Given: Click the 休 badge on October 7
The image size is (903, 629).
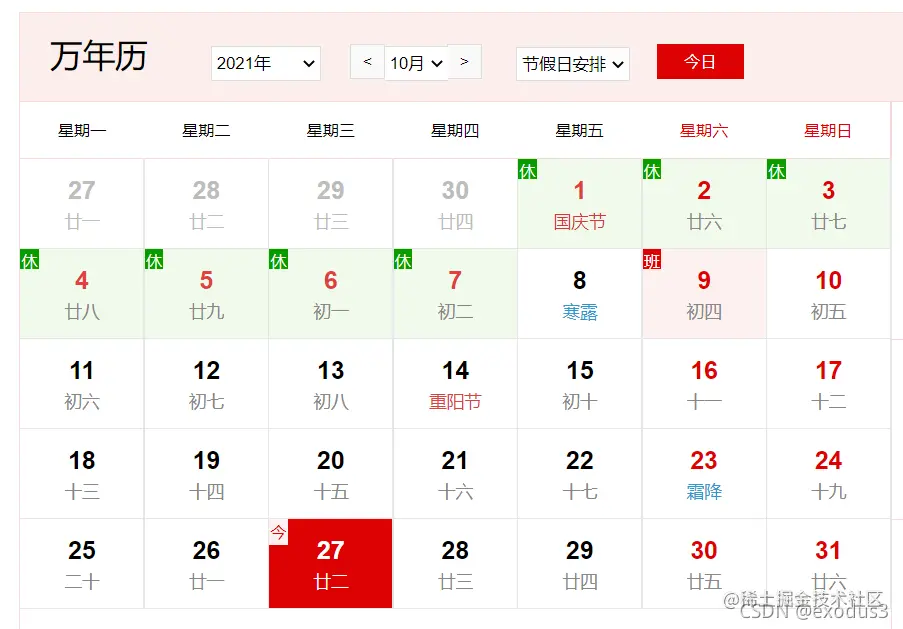Looking at the screenshot, I should tap(403, 260).
